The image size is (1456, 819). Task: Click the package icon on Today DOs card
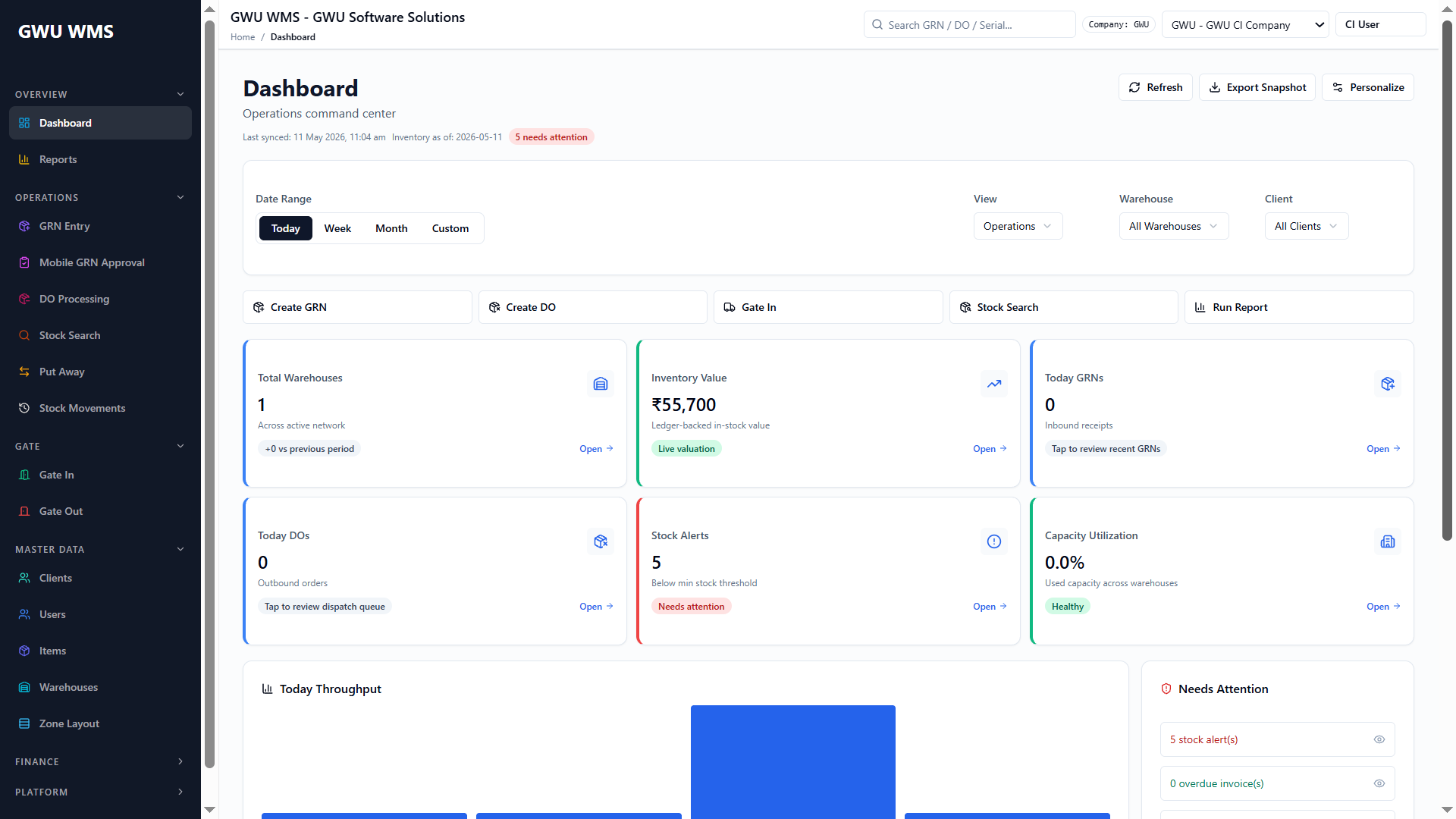[x=601, y=541]
